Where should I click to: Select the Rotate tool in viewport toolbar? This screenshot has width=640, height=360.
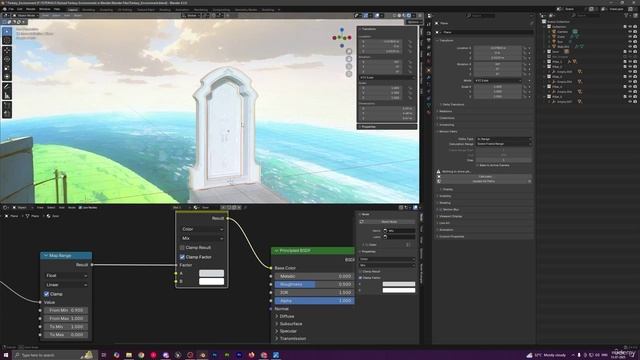(x=7, y=59)
